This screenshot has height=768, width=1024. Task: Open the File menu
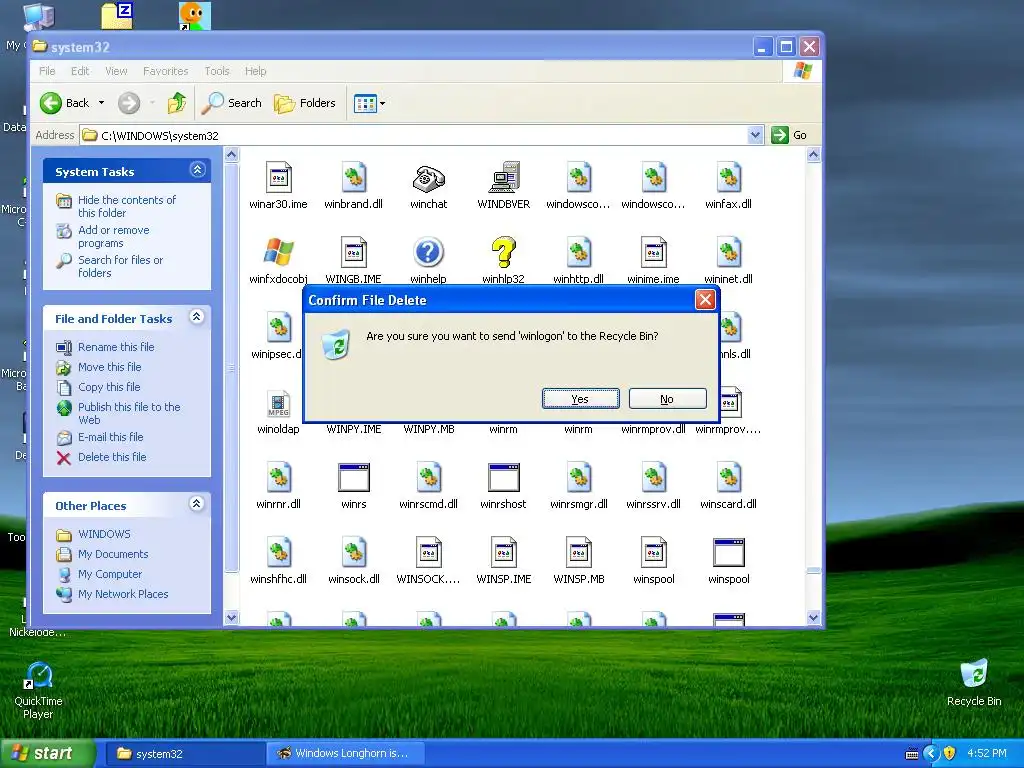47,71
